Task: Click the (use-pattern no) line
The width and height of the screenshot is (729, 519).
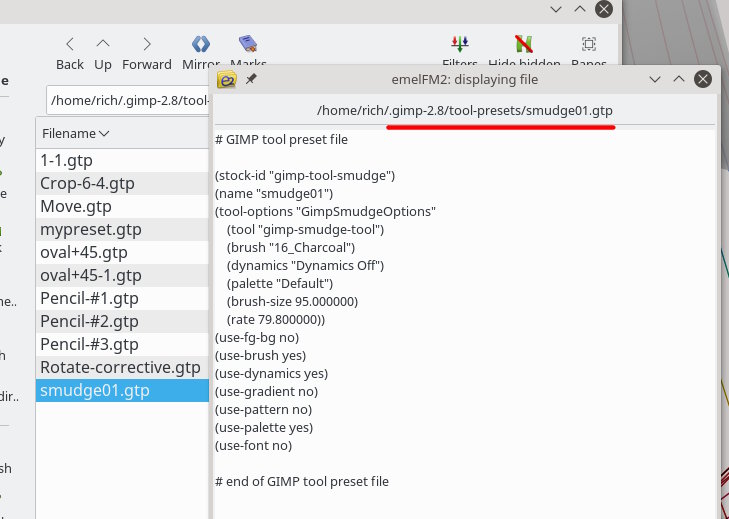Action: tap(263, 410)
